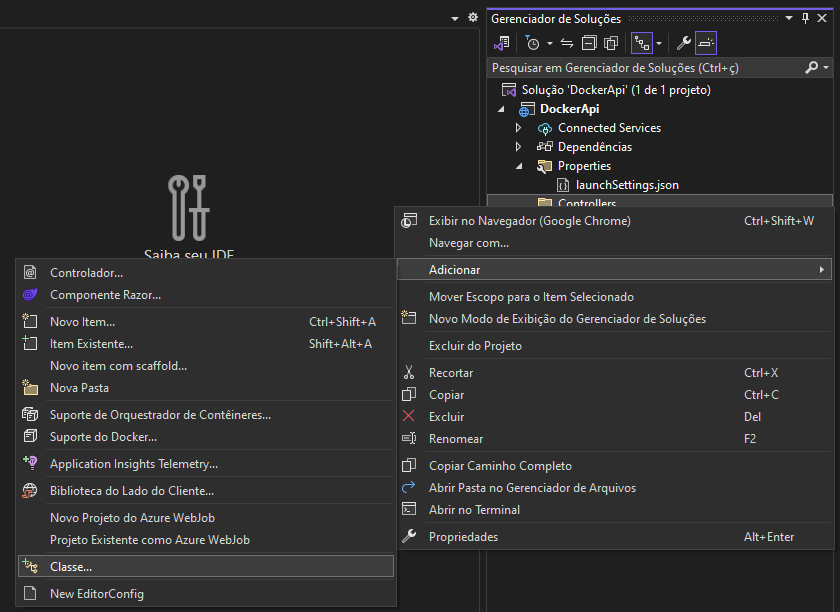The height and width of the screenshot is (612, 840).
Task: Open pending changes filter dropdown arrow
Action: point(550,43)
